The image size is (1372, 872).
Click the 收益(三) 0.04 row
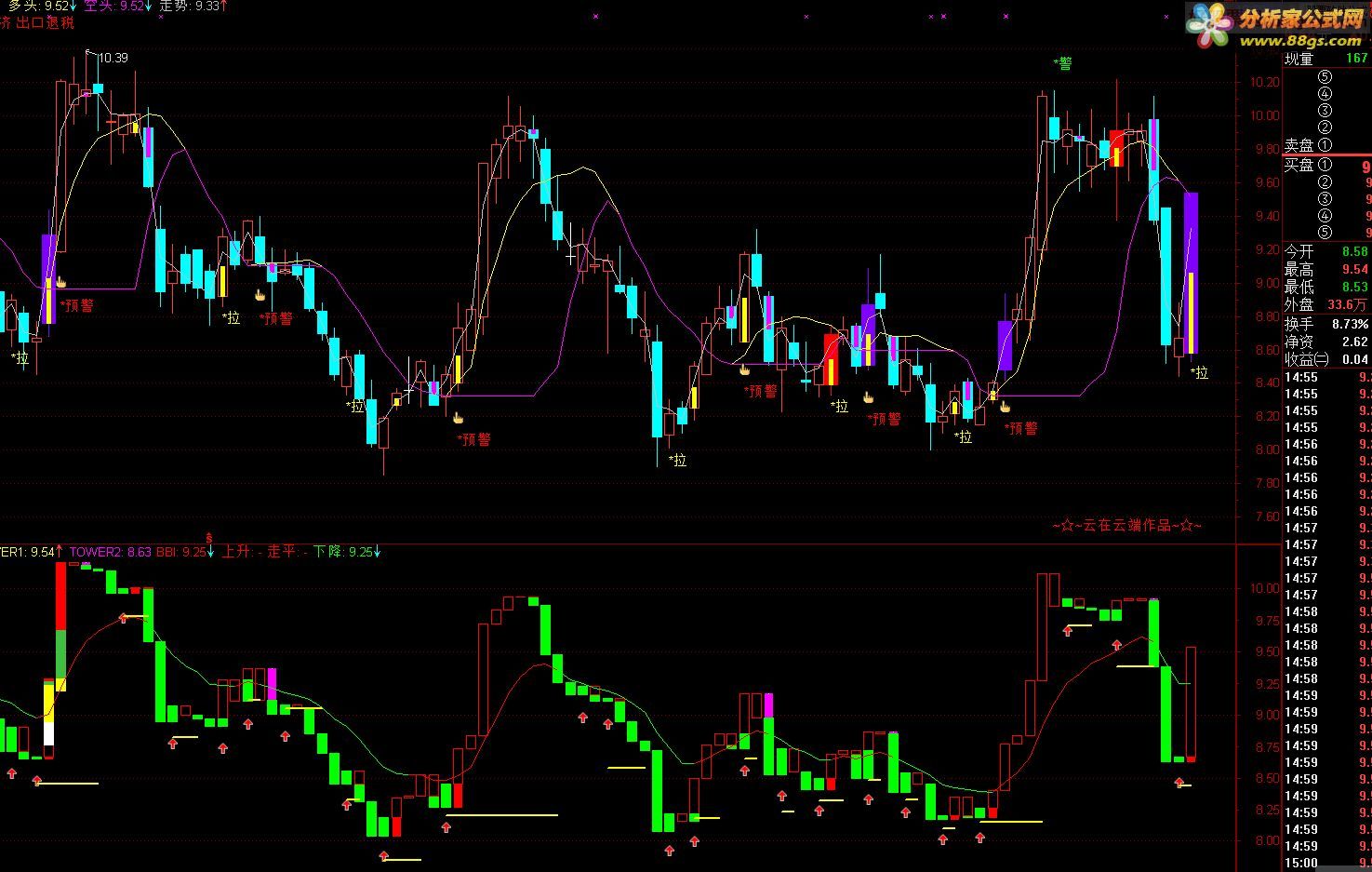(1327, 359)
